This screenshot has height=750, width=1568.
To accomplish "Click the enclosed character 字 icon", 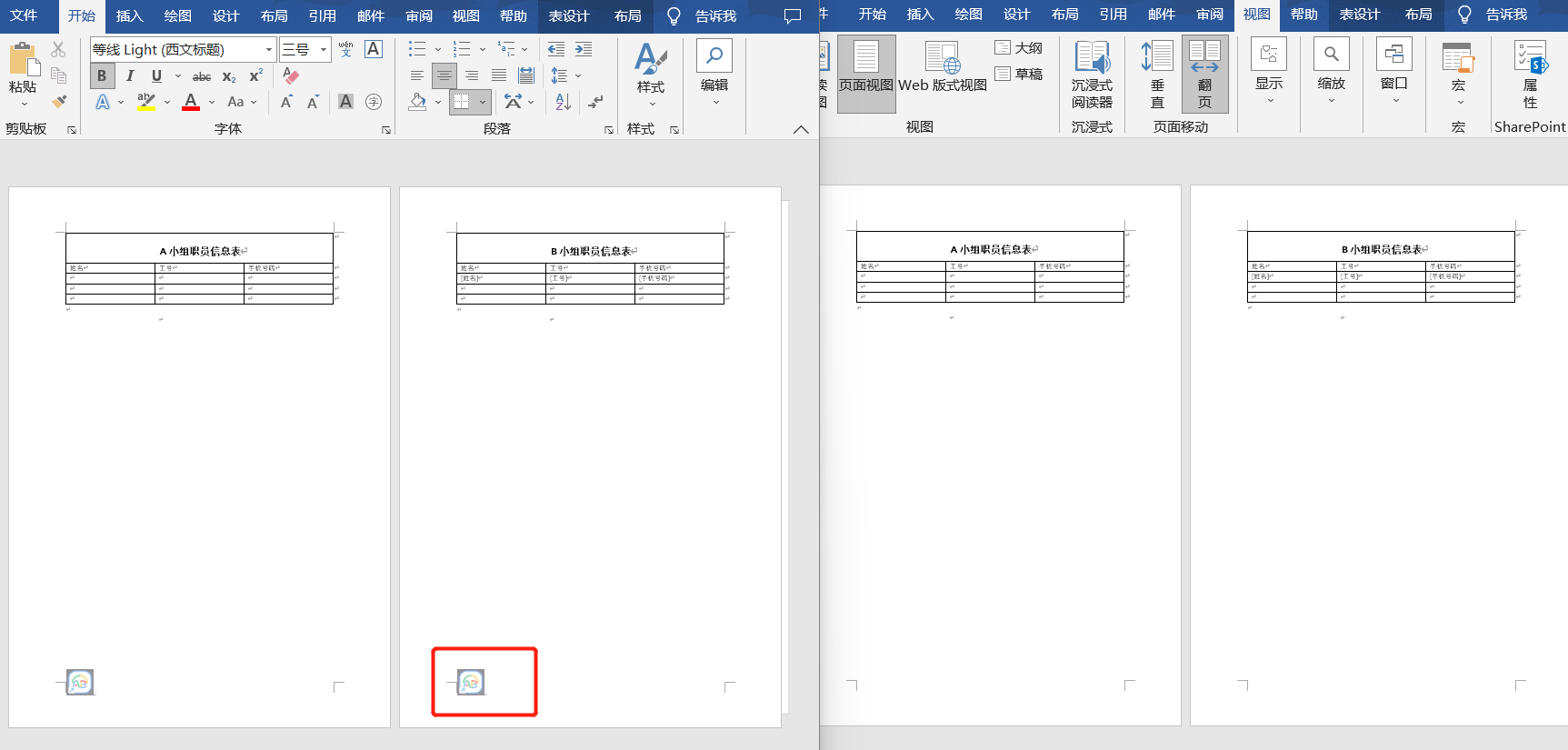I will click(x=374, y=102).
